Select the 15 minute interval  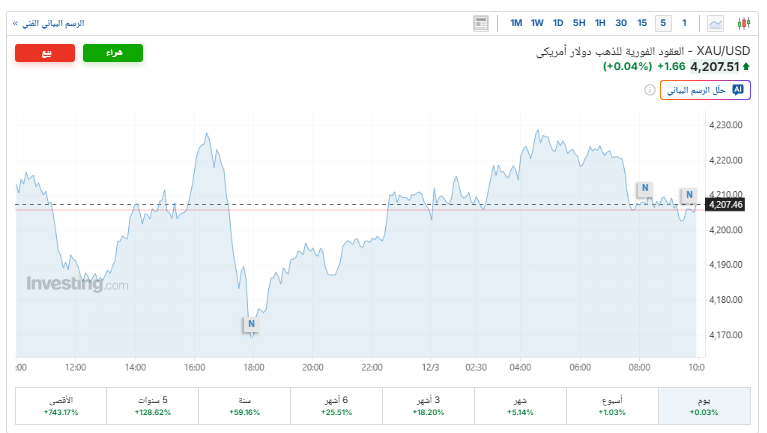pos(642,23)
